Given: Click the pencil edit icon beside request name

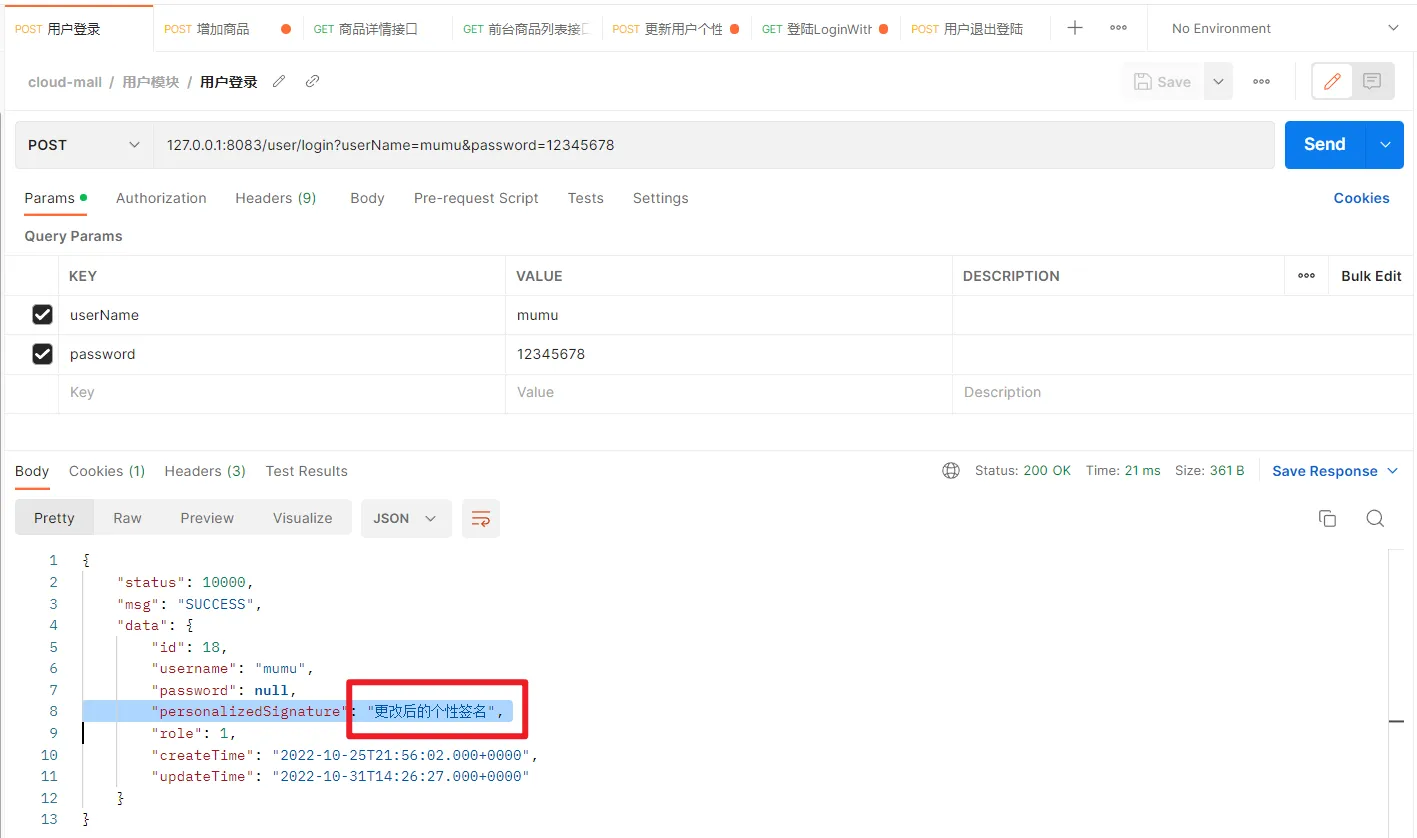Looking at the screenshot, I should (x=279, y=81).
